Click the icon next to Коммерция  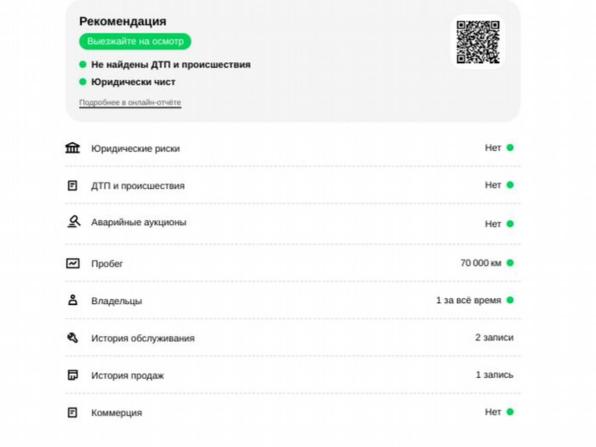[72, 412]
